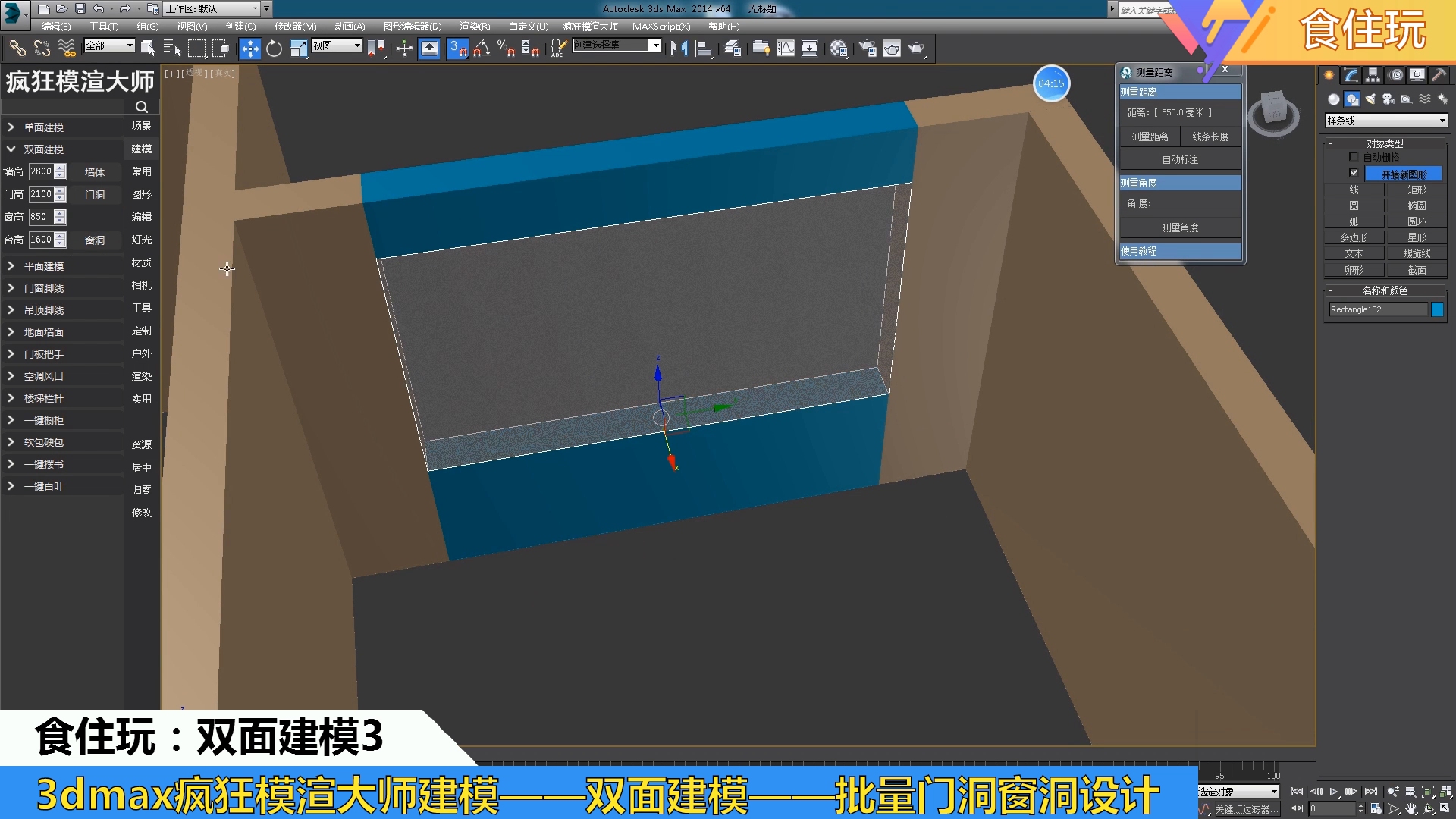Open the 创建选择集 dropdown
Screen dimensions: 1456x819
click(x=655, y=45)
